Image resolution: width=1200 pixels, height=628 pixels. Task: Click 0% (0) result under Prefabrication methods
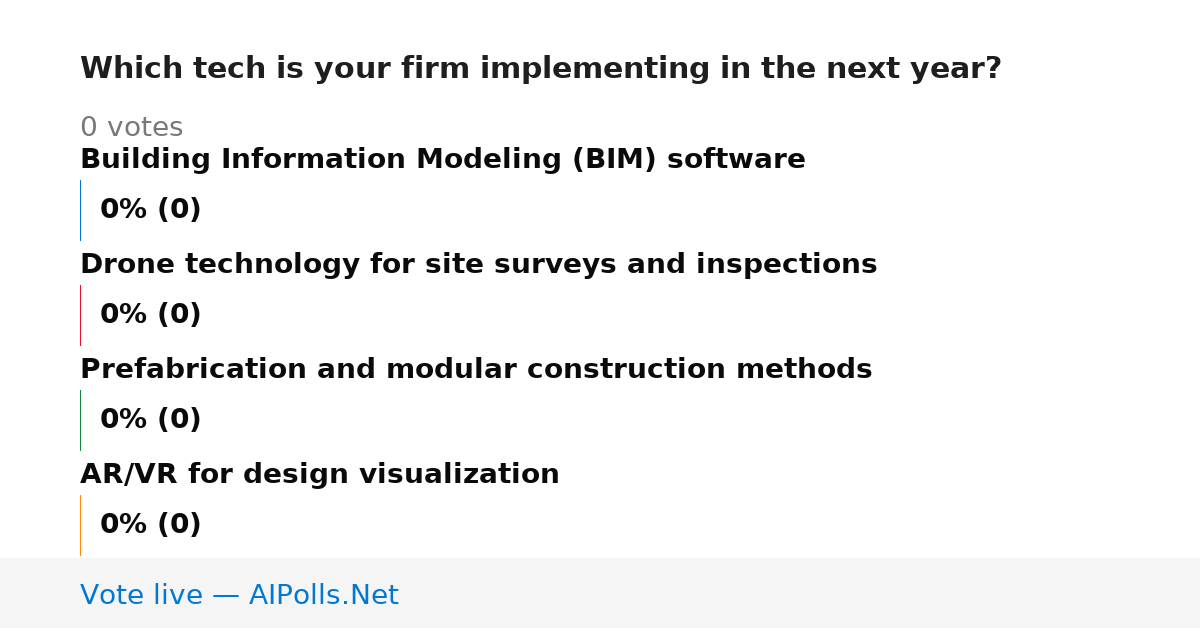[150, 420]
